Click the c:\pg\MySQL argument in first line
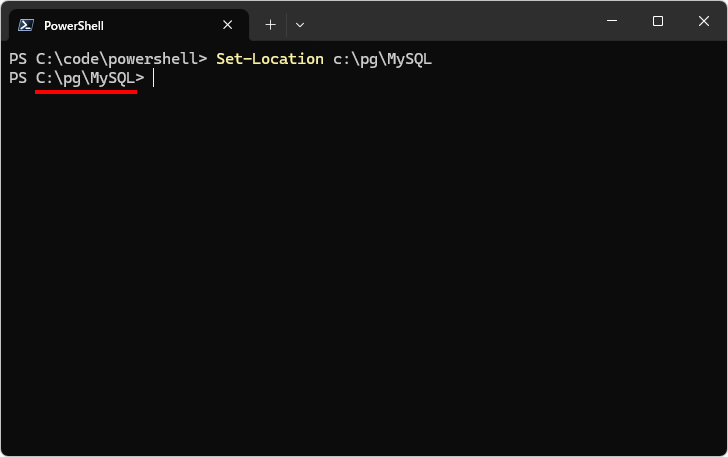Screen dimensions: 728x457 382,59
